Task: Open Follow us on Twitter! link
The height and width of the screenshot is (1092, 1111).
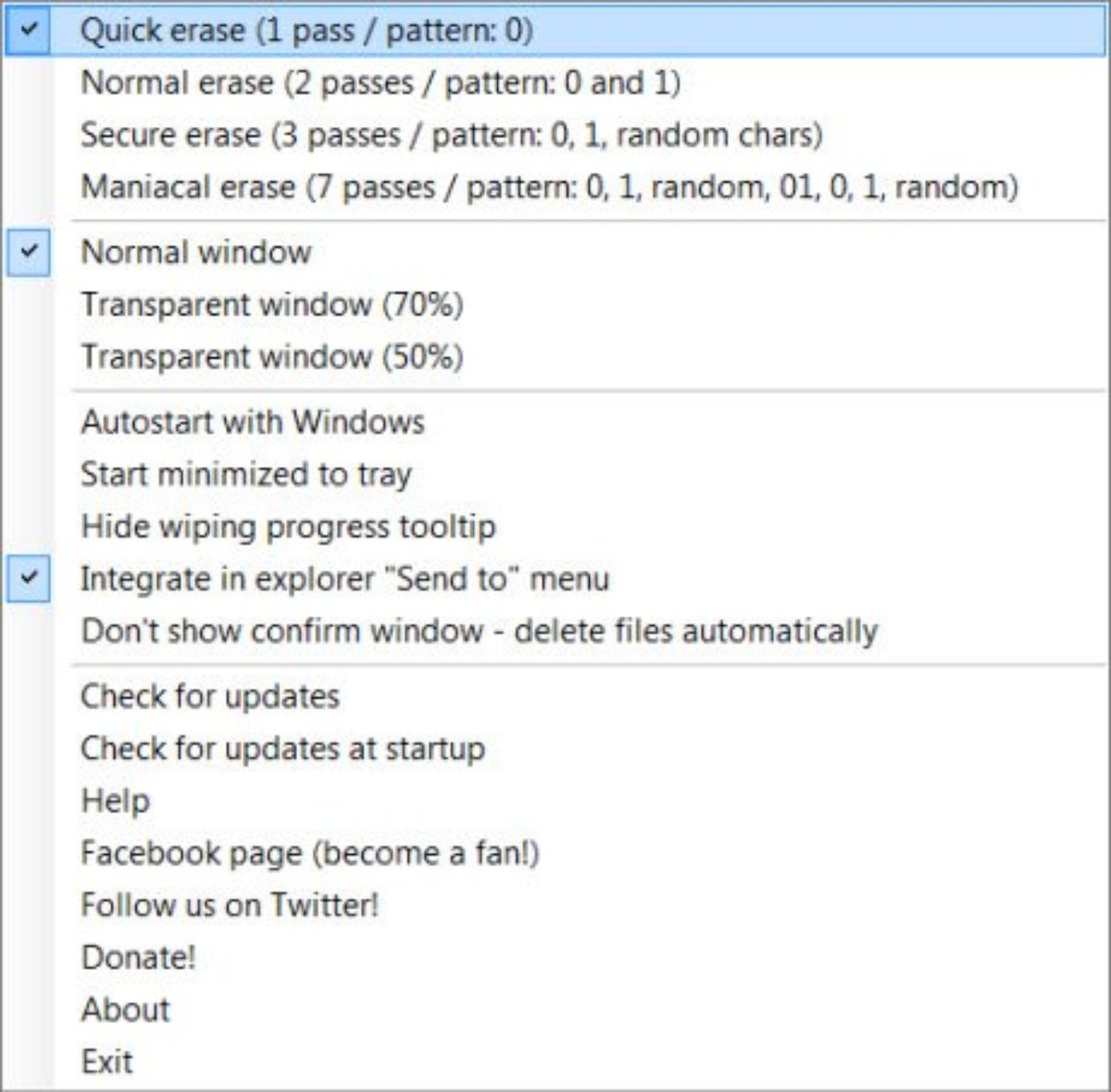Action: pyautogui.click(x=230, y=905)
